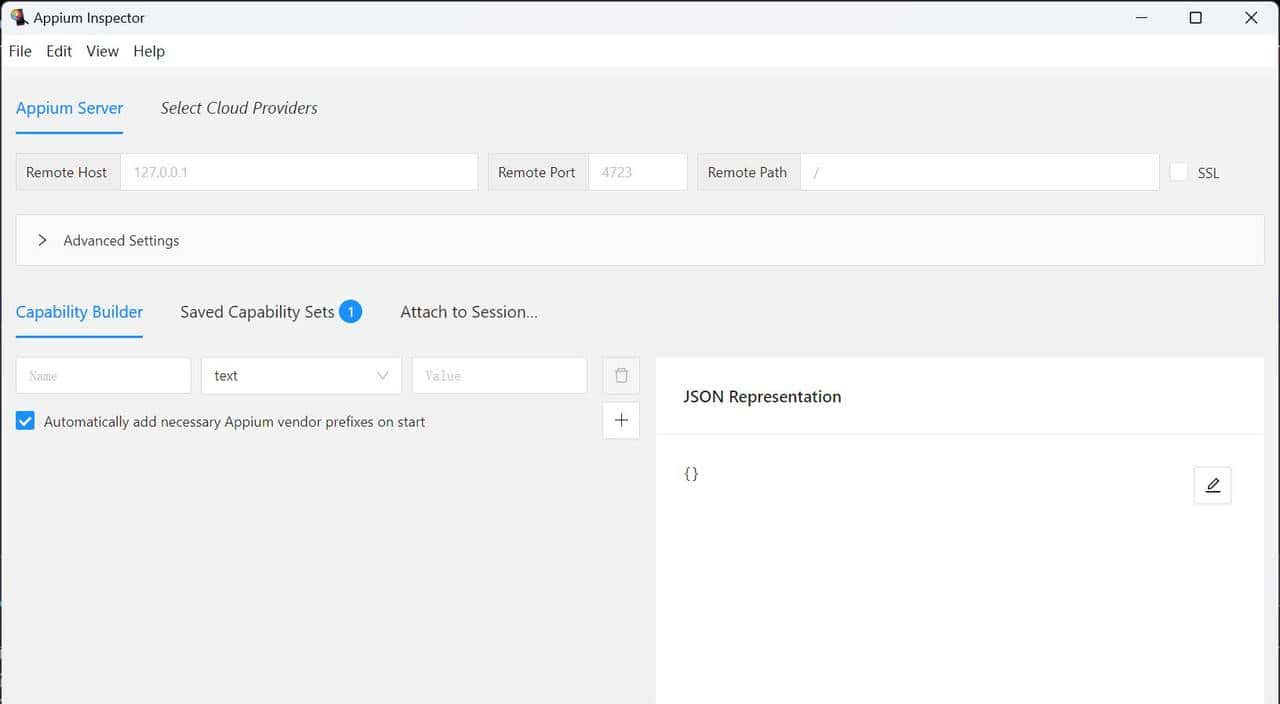This screenshot has height=704, width=1280.
Task: Click the trash icon to clear capability row
Action: [620, 375]
